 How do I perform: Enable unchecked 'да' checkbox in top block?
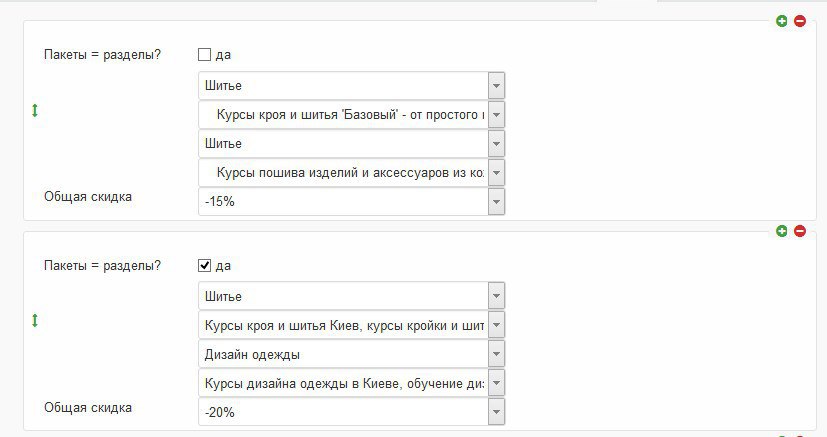point(204,55)
